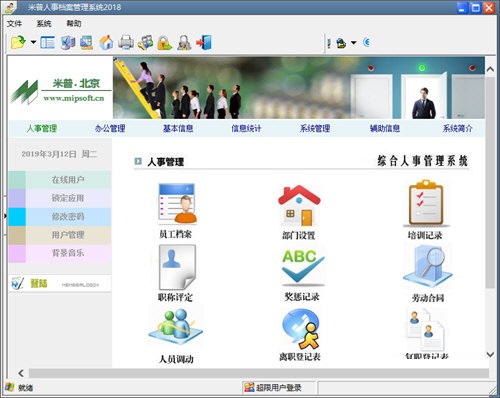Open 职称评定 title evaluation icon
The image size is (500, 398).
(177, 267)
